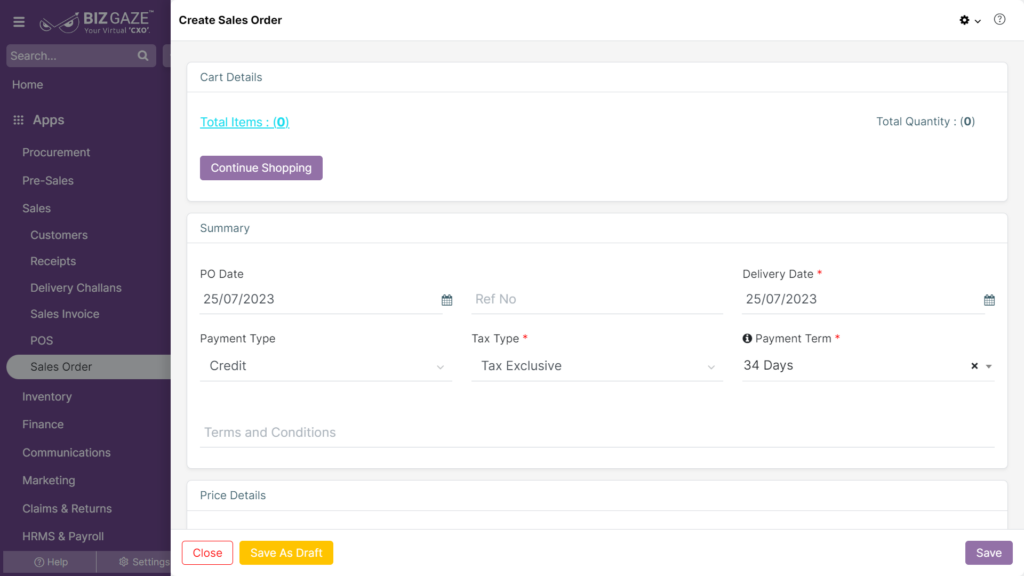Click the search magnifier icon

[x=143, y=56]
